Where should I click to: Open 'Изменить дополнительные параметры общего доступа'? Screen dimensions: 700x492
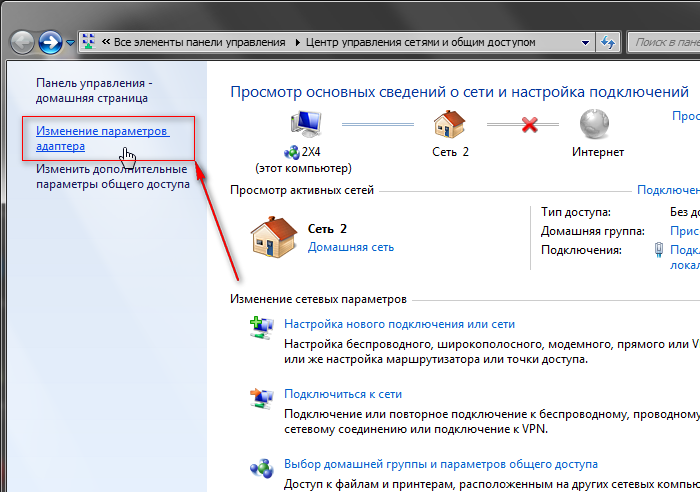(x=112, y=177)
